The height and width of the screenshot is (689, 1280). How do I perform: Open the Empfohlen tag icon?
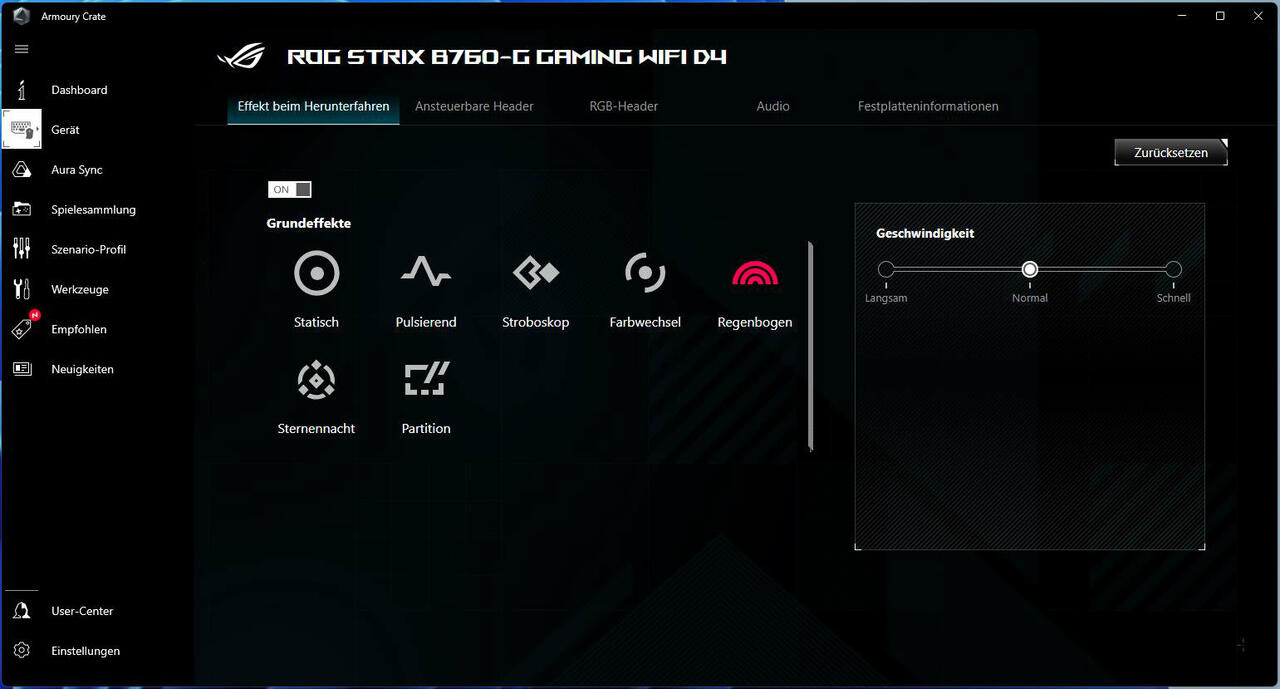click(21, 329)
